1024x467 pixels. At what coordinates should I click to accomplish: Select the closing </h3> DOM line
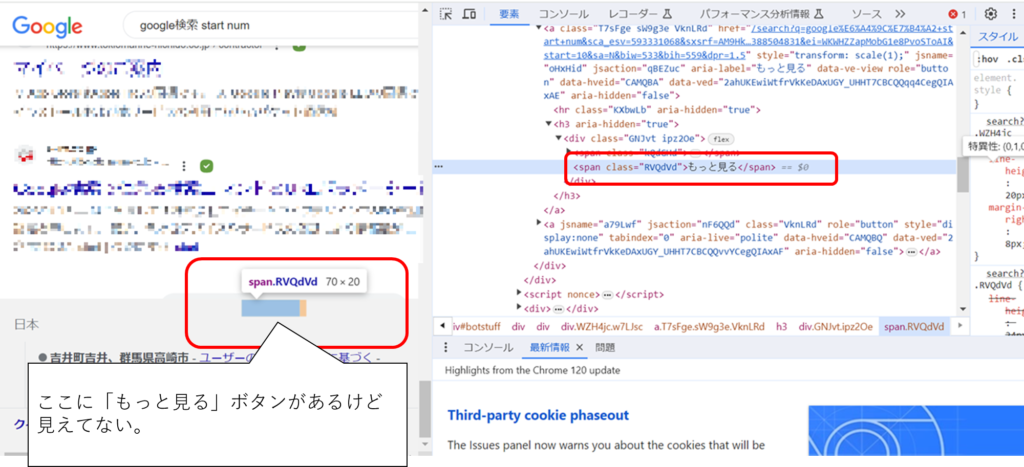click(x=566, y=195)
